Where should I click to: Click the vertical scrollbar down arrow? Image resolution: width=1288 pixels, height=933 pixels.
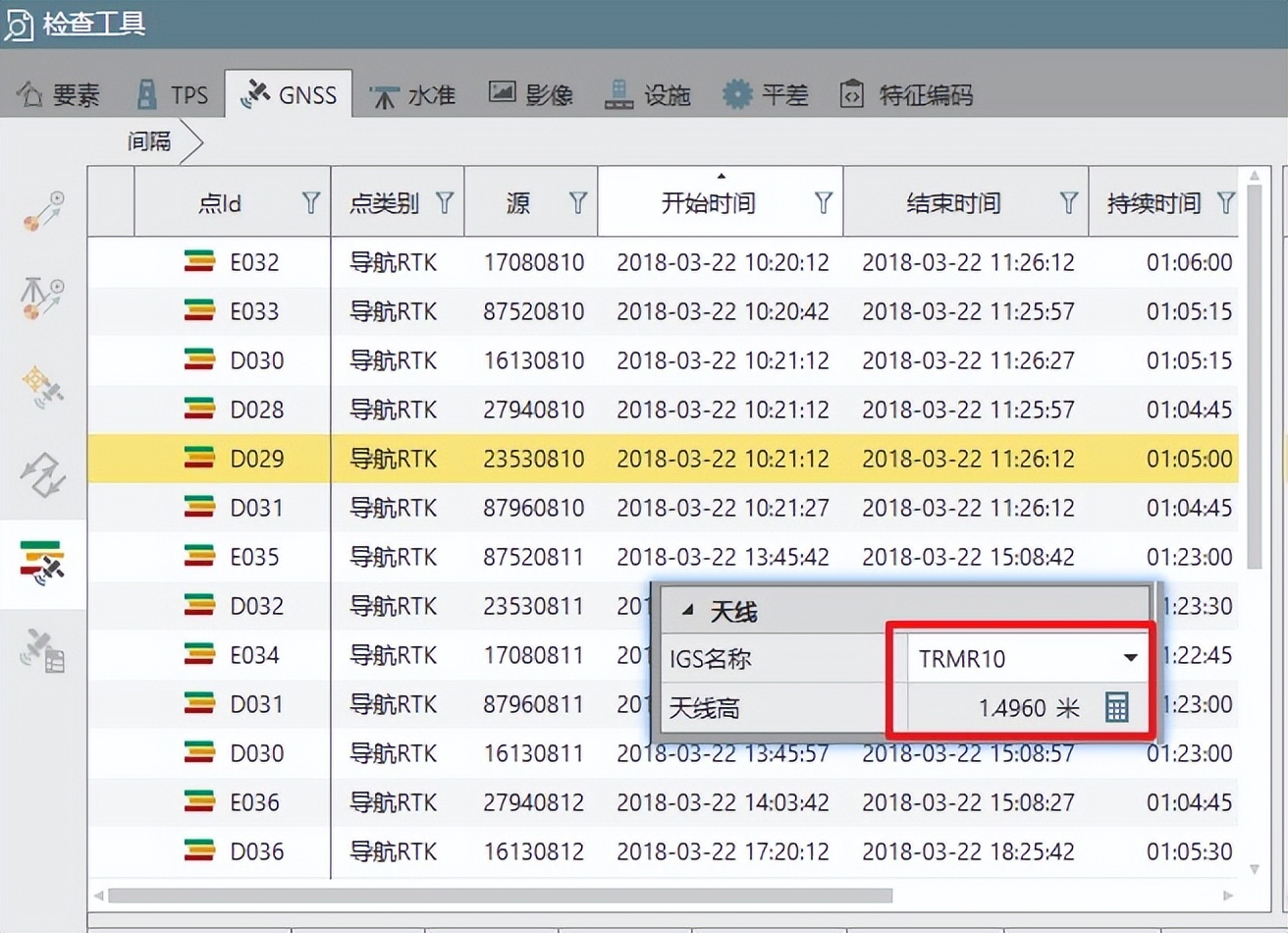tap(1254, 869)
